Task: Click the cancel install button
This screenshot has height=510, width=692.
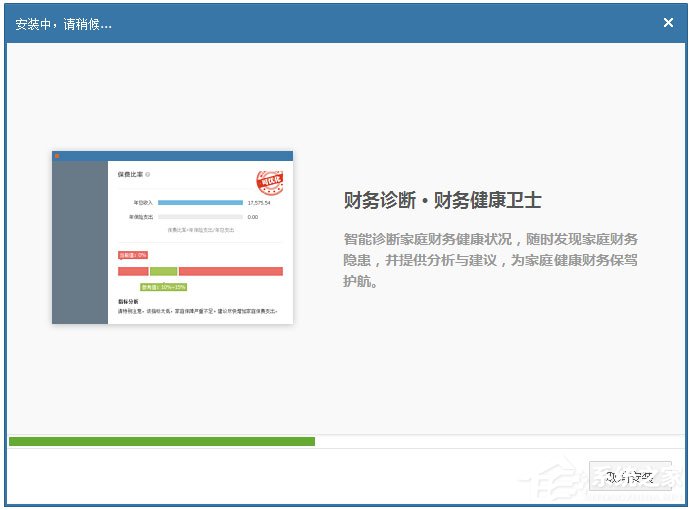Action: tap(630, 476)
